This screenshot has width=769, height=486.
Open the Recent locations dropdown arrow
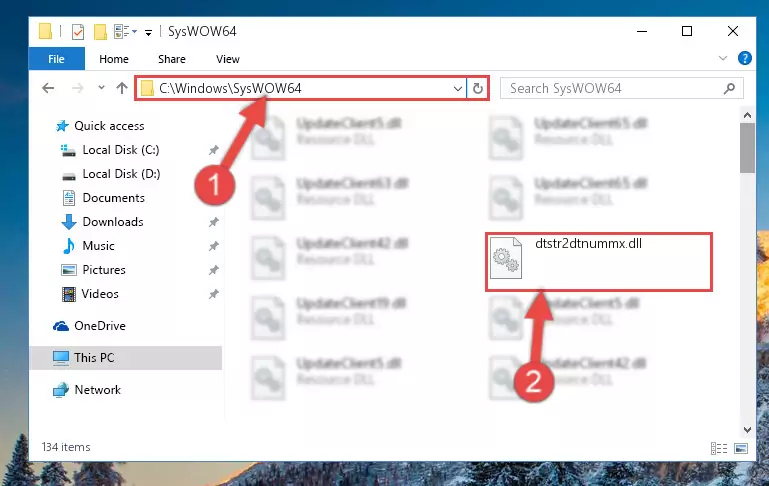102,88
